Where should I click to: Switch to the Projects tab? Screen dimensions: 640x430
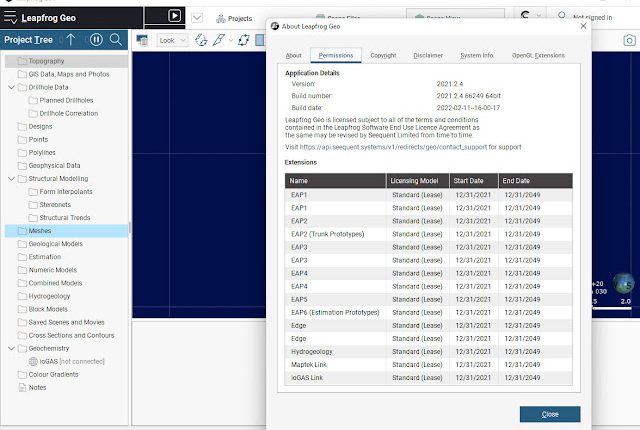234,18
